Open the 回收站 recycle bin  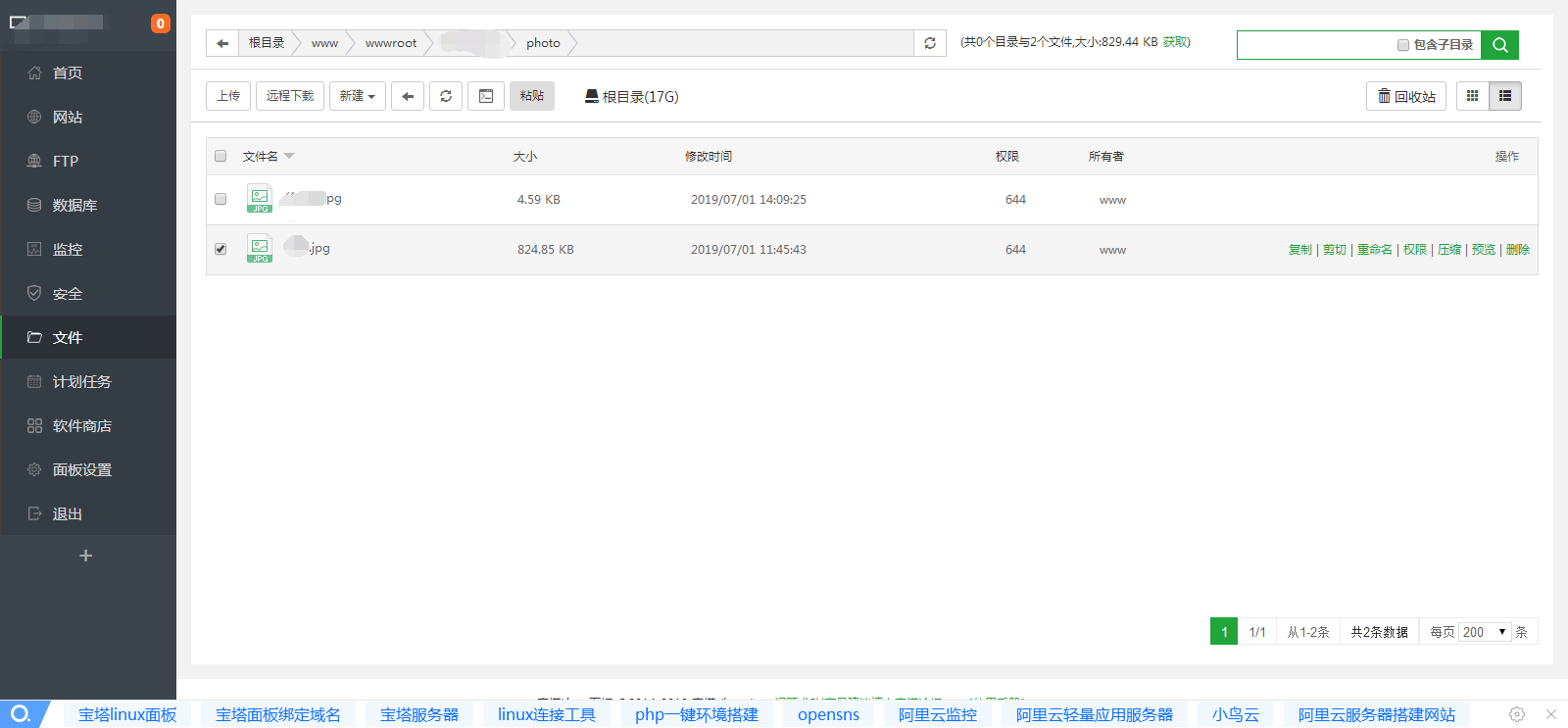pos(1406,96)
